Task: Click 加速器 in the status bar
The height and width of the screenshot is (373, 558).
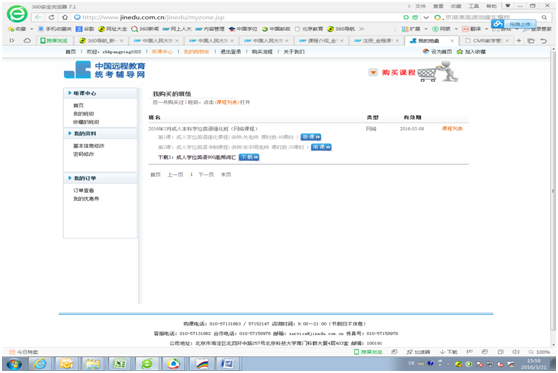Action: pos(418,352)
